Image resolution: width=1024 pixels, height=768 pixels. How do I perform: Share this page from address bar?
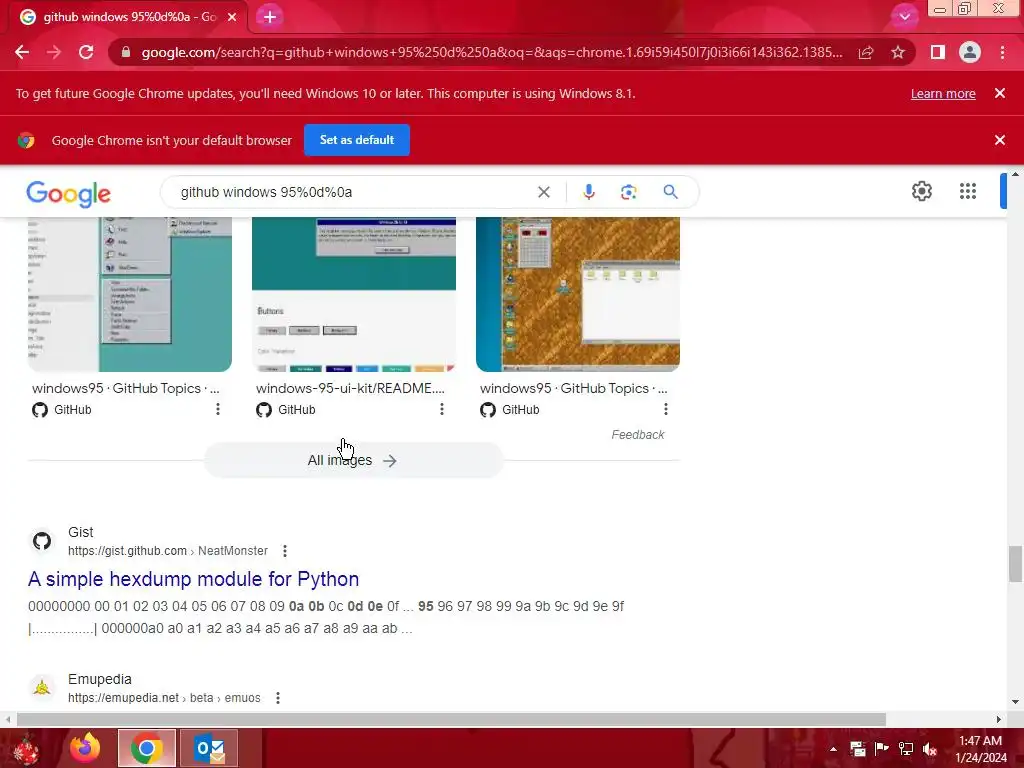coord(866,52)
